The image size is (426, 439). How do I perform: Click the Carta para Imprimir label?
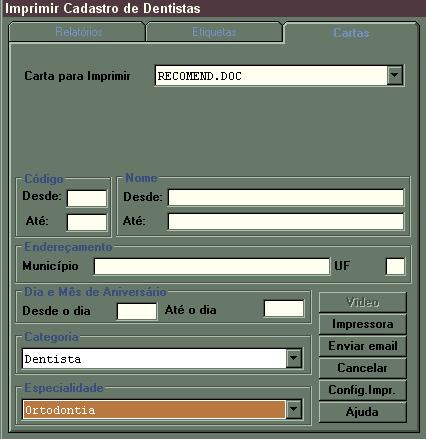click(77, 76)
